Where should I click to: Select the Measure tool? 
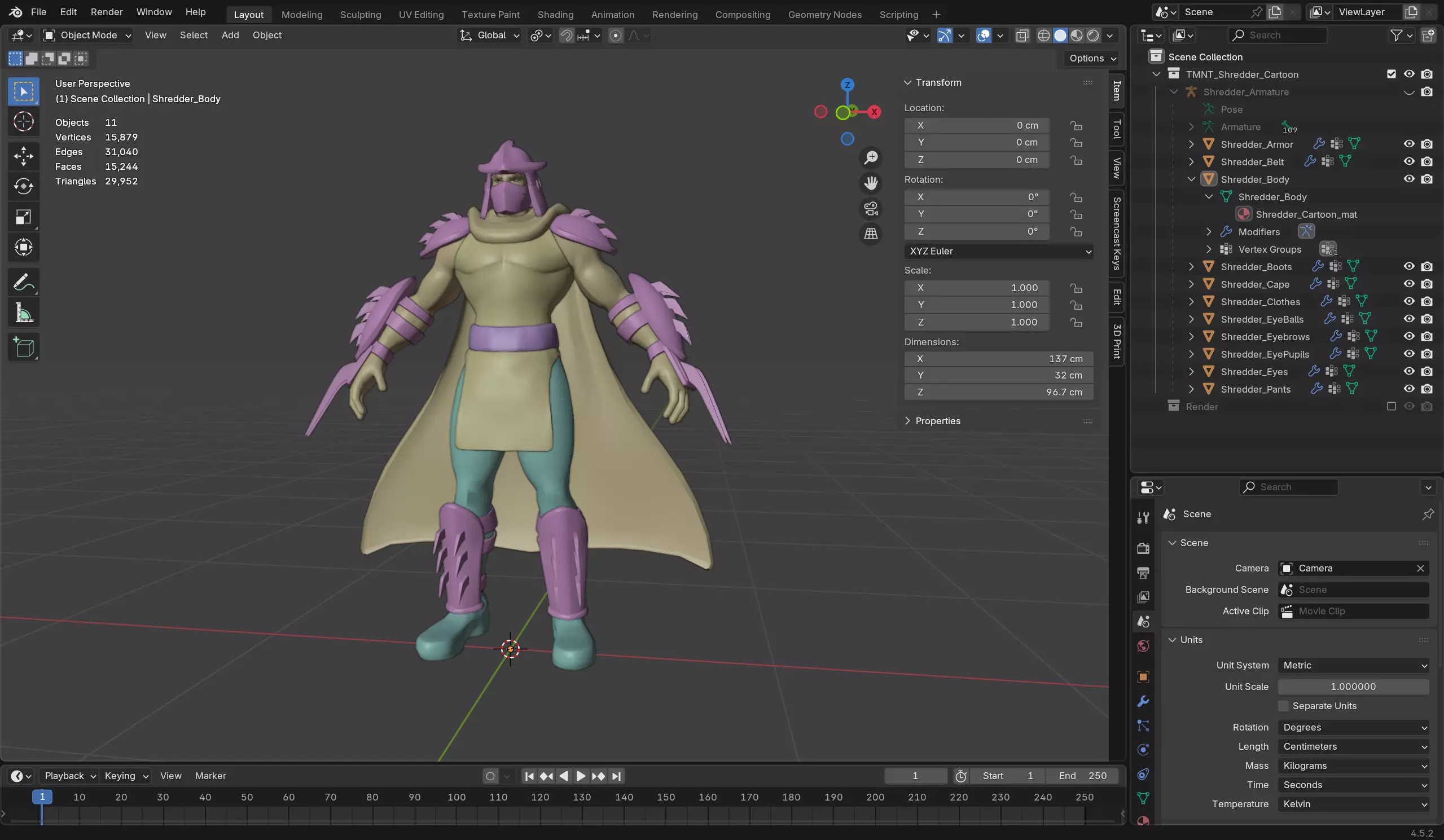coord(24,313)
